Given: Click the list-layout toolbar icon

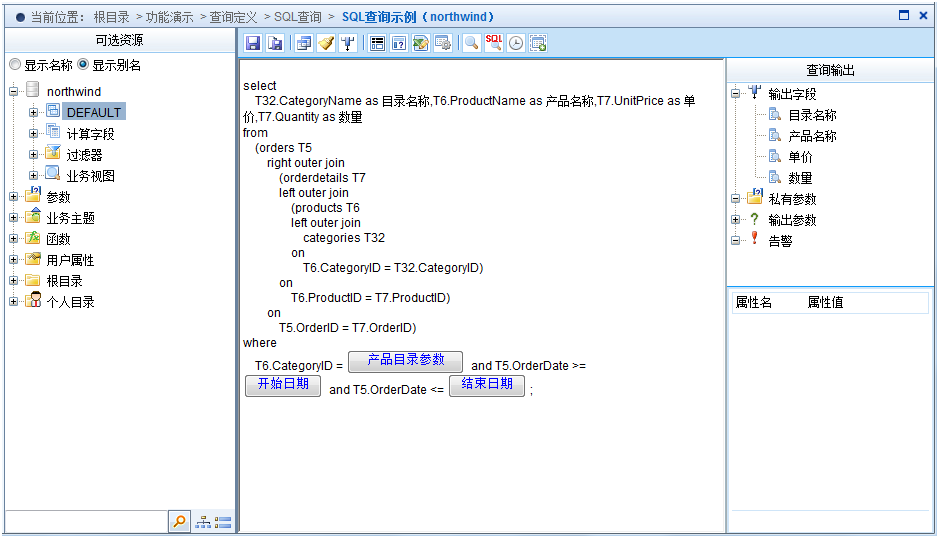Looking at the screenshot, I should coord(377,43).
